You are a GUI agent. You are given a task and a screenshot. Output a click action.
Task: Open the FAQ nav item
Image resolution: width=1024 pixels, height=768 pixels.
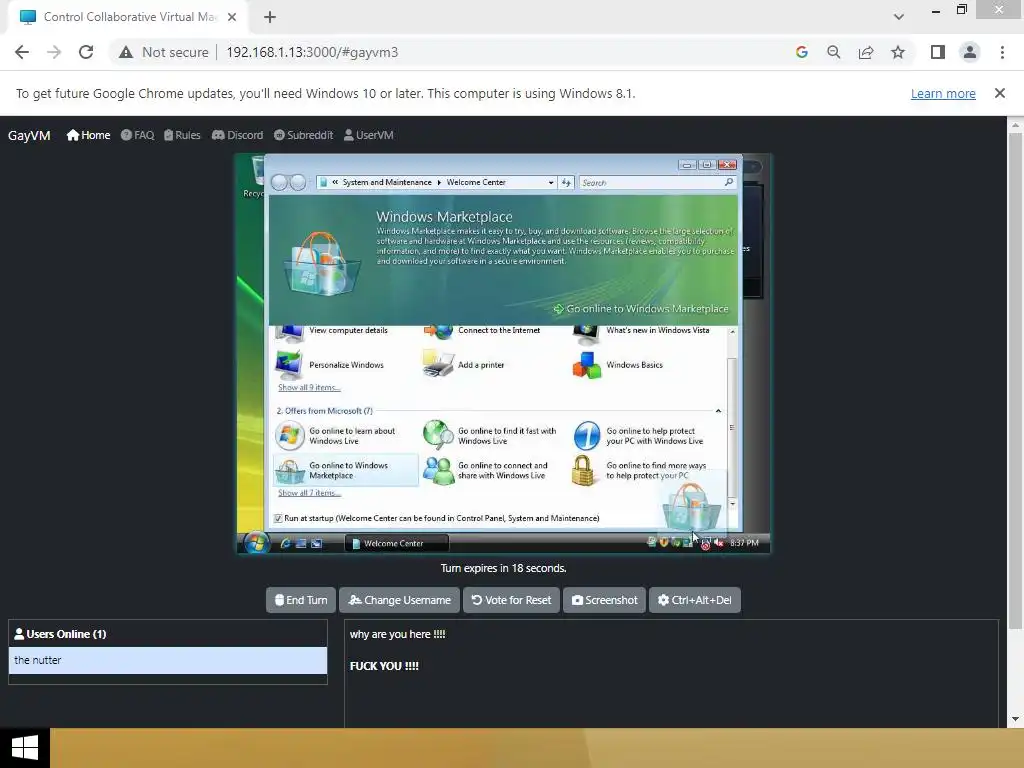coord(137,135)
